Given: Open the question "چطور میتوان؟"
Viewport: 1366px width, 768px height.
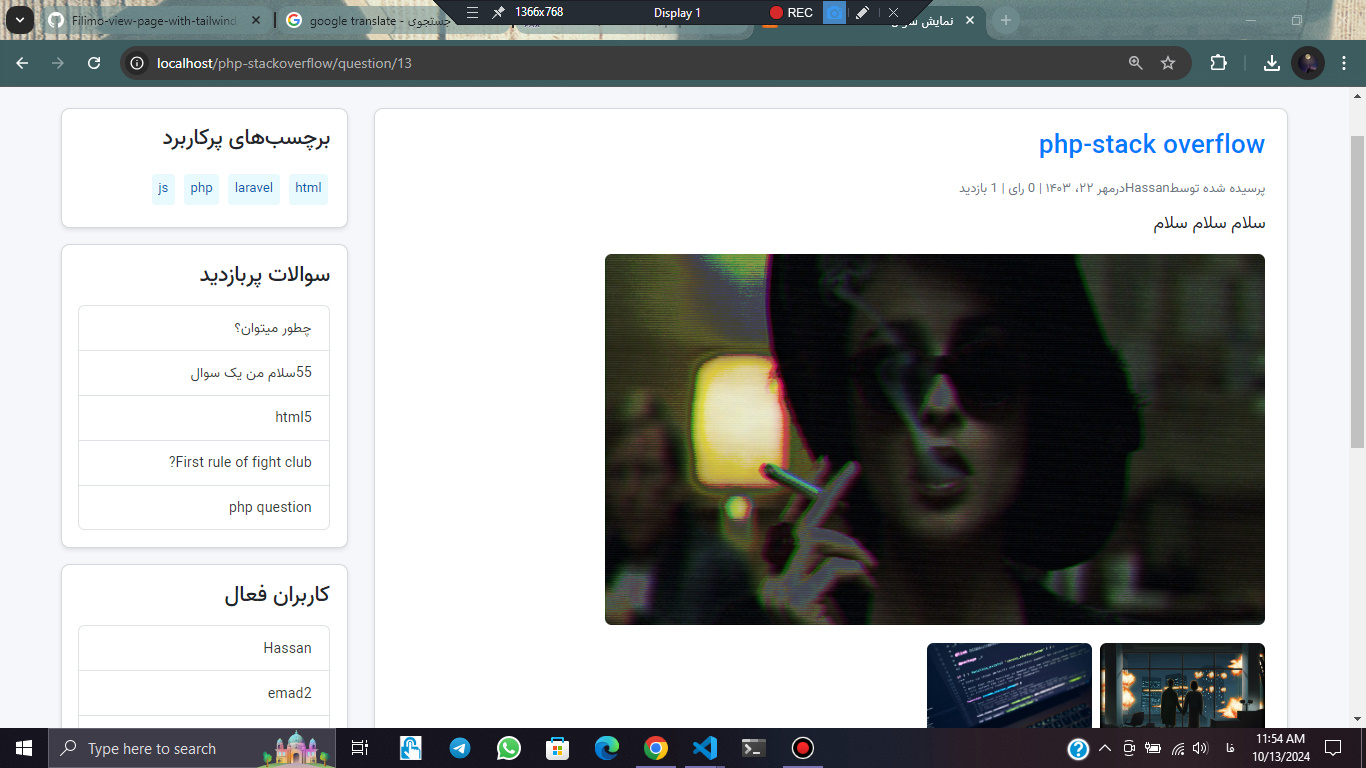Looking at the screenshot, I should click(x=204, y=328).
